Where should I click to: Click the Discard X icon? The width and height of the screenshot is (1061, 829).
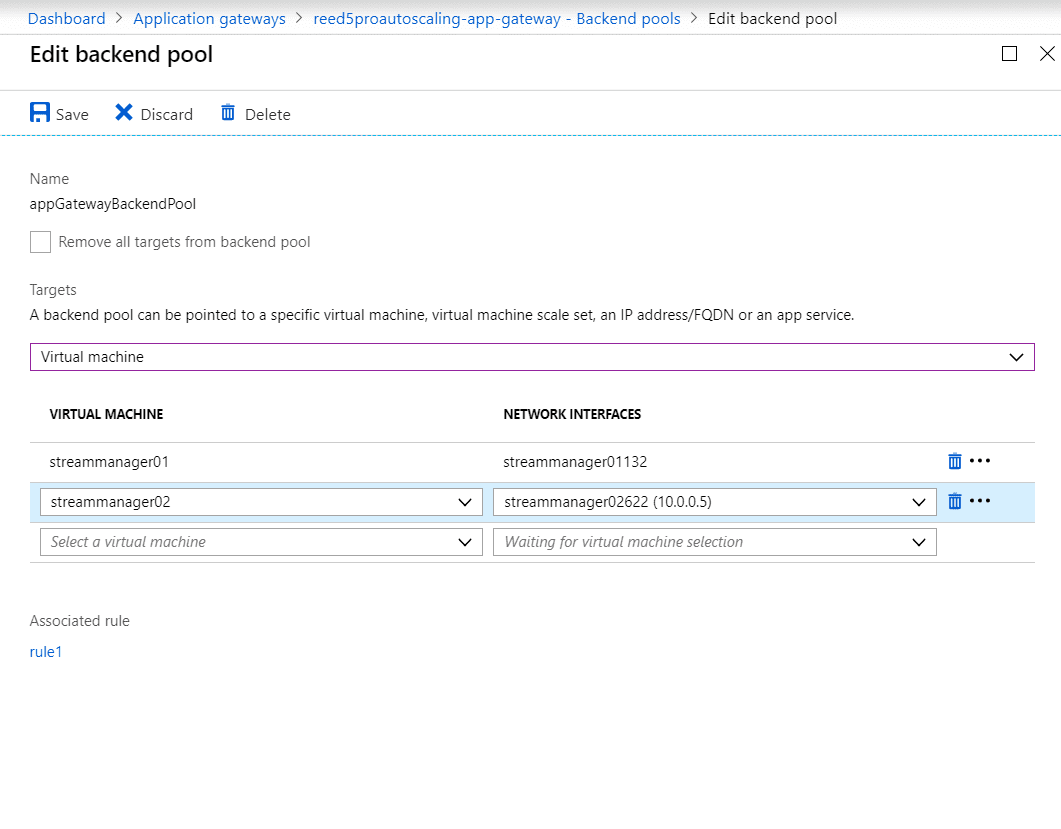[124, 113]
